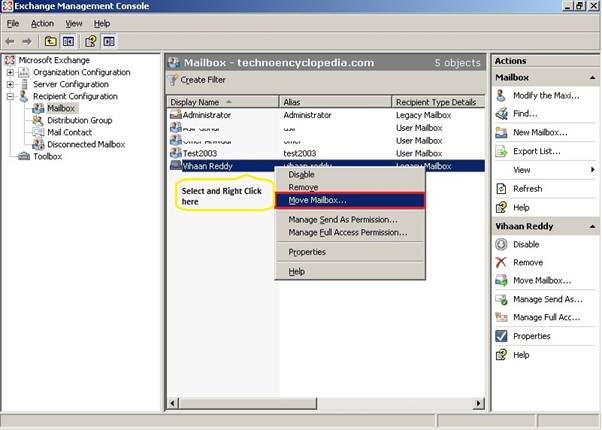
Task: Click the Export List action icon
Action: coord(501,151)
